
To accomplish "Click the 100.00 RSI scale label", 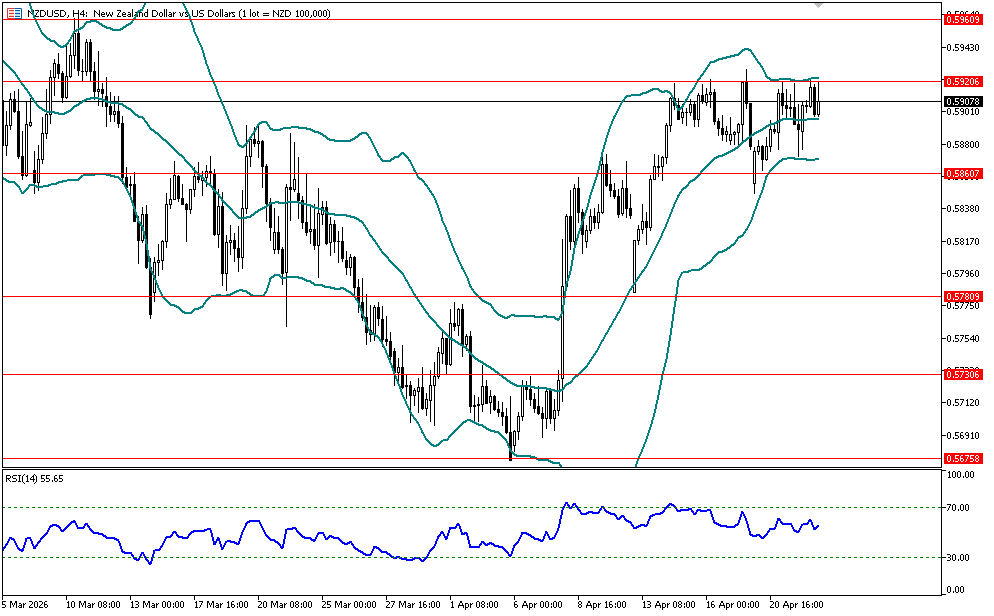I will coord(963,476).
